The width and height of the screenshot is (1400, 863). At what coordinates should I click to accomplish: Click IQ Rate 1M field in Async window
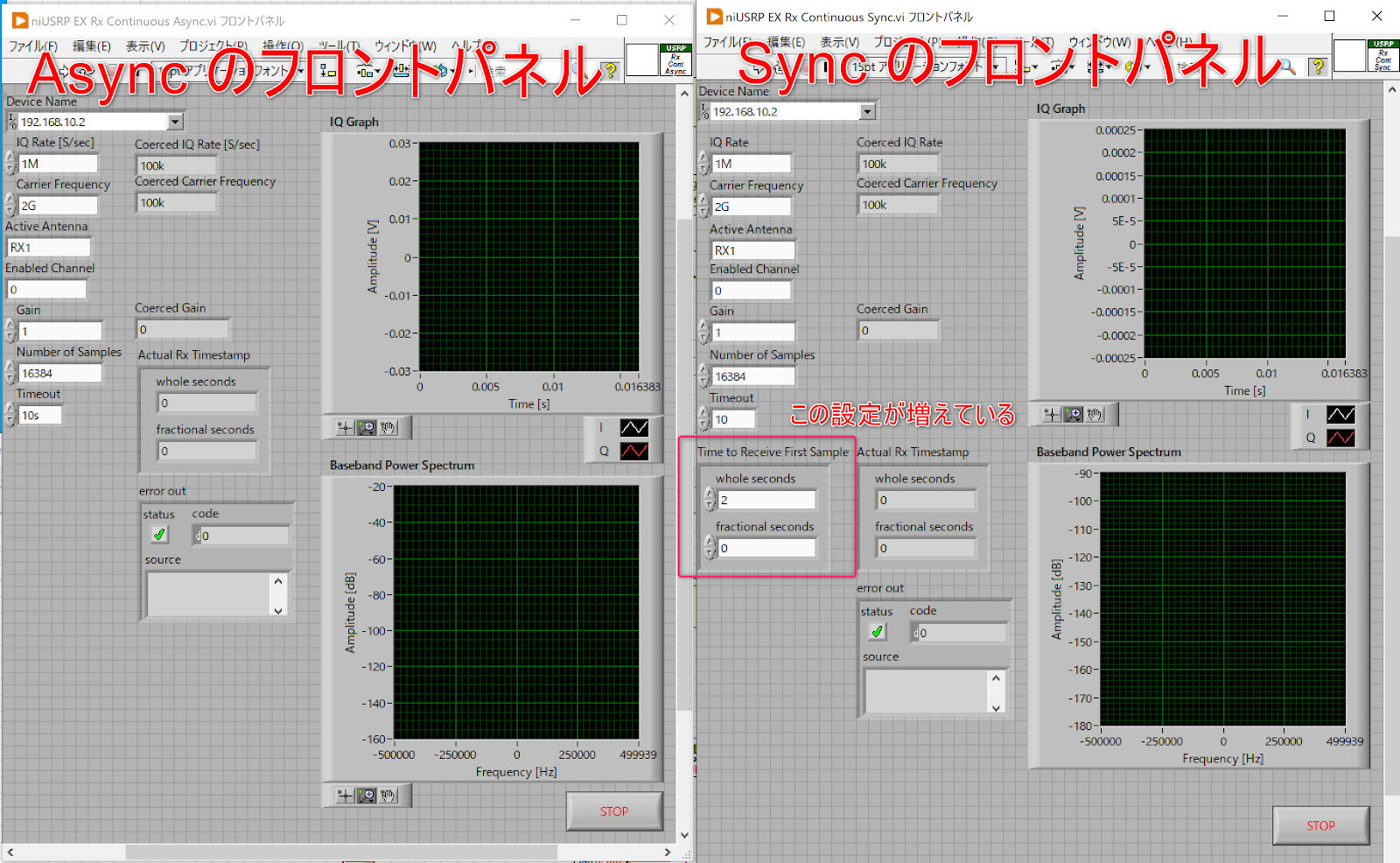58,163
